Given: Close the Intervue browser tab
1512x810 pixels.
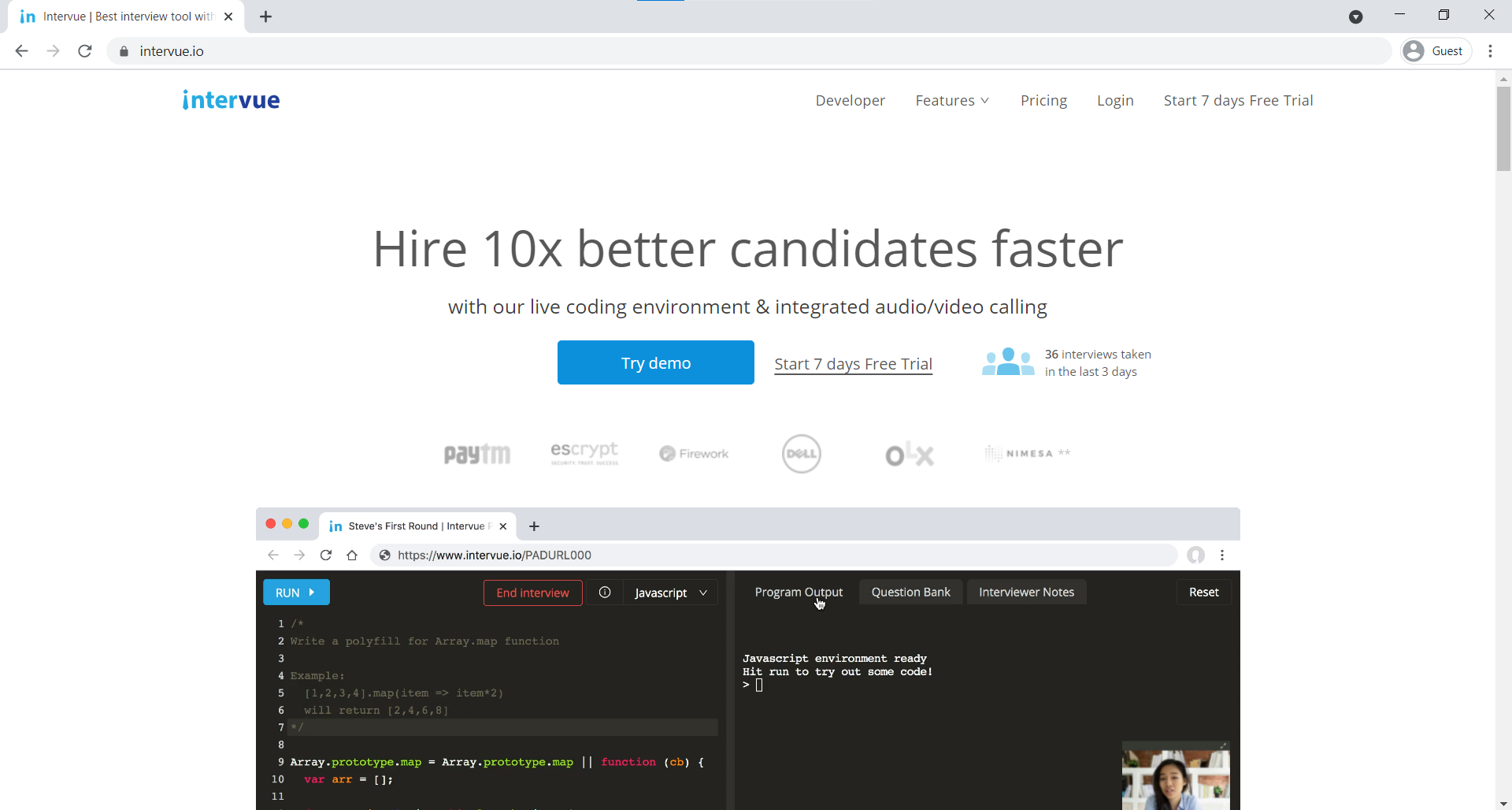Looking at the screenshot, I should pos(228,17).
